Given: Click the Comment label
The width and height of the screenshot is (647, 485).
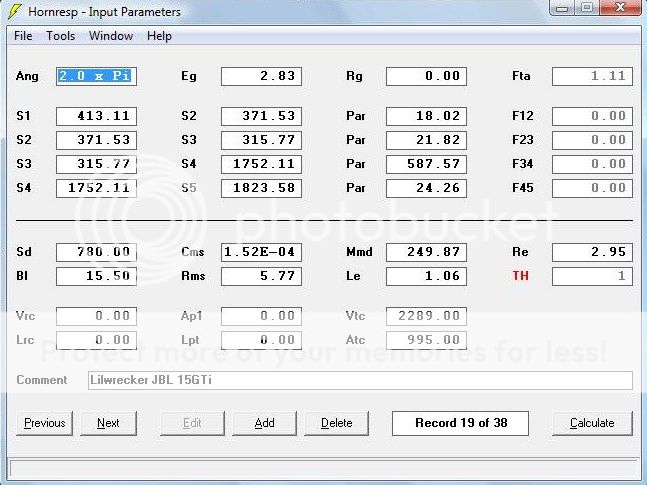Looking at the screenshot, I should (x=42, y=380).
